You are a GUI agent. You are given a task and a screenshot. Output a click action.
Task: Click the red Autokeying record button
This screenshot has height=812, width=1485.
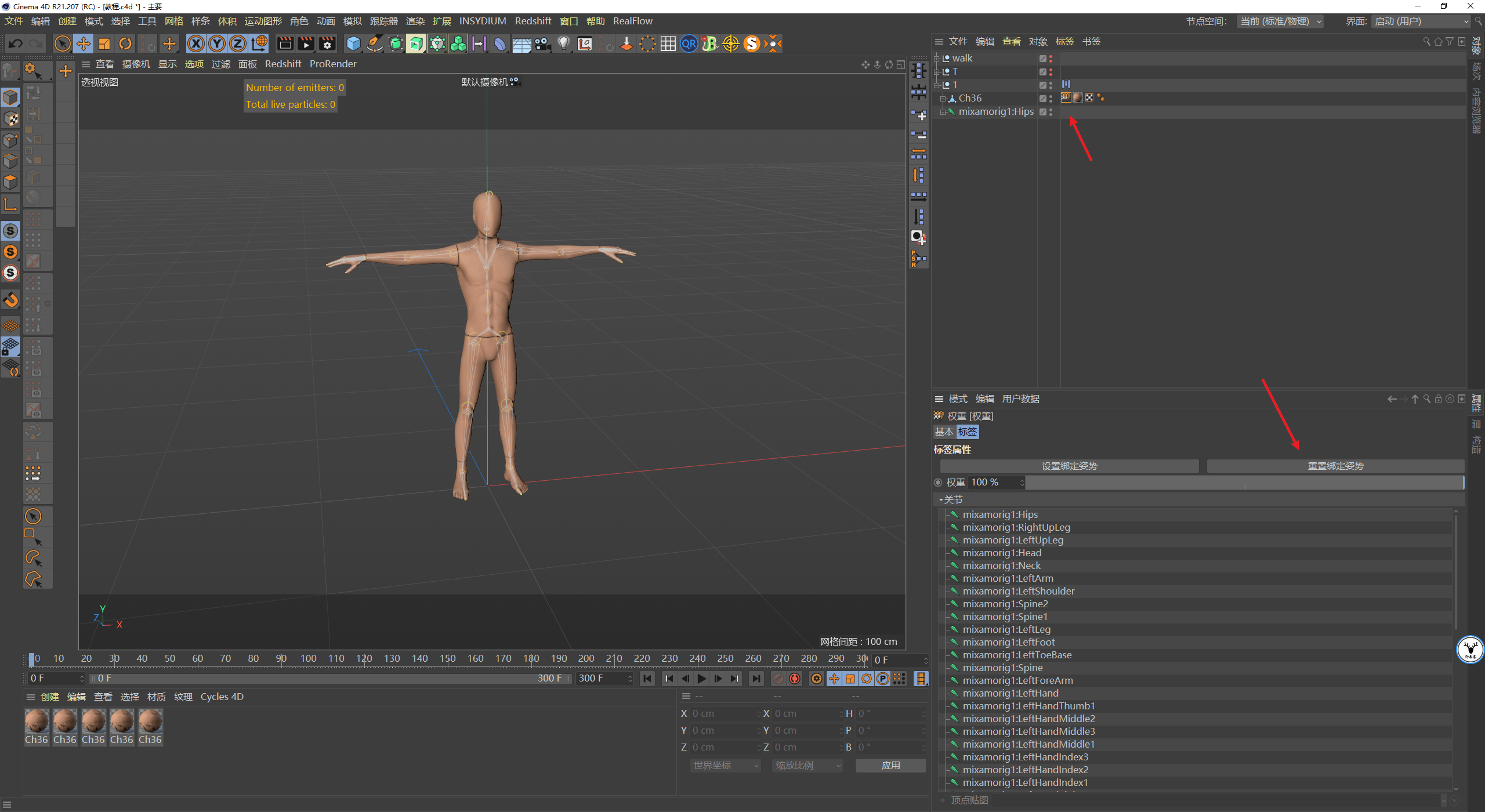point(795,679)
